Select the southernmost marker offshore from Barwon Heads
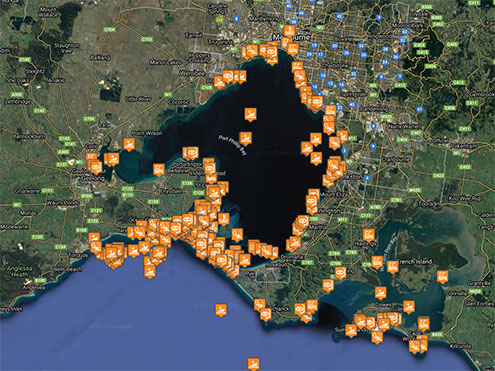495x371 pixels. pyautogui.click(x=150, y=272)
